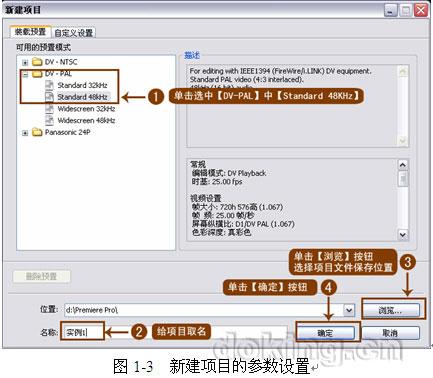Select the DV - NTSC folder label

(x=61, y=62)
